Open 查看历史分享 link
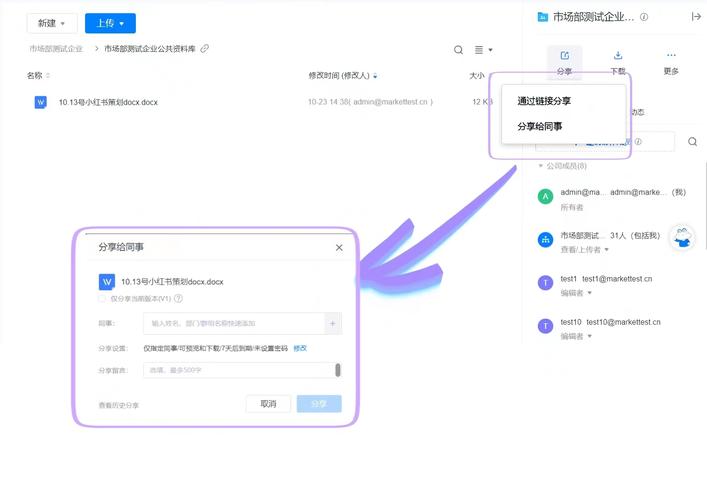 pos(119,405)
